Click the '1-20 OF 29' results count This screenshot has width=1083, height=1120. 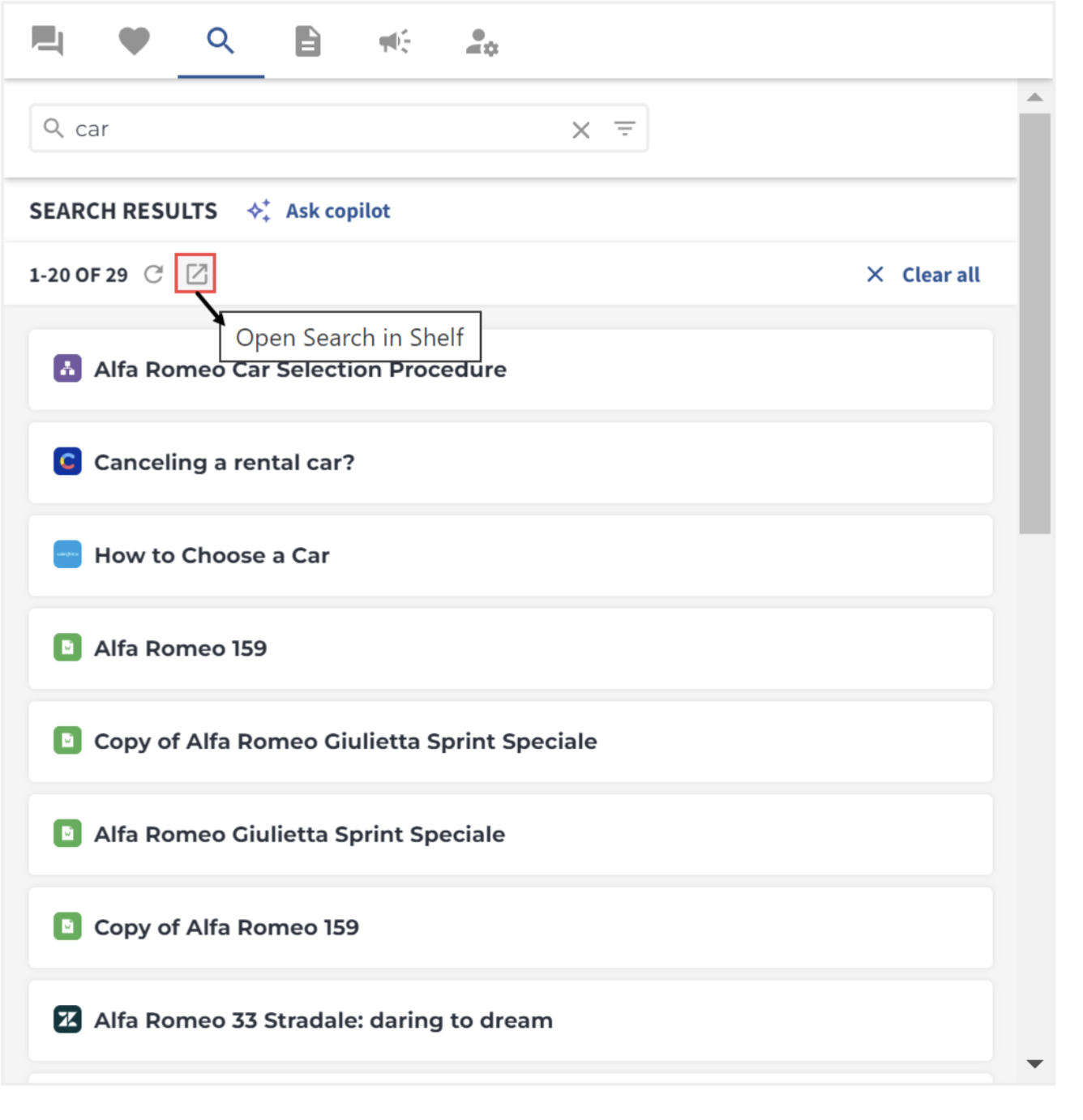pyautogui.click(x=79, y=276)
